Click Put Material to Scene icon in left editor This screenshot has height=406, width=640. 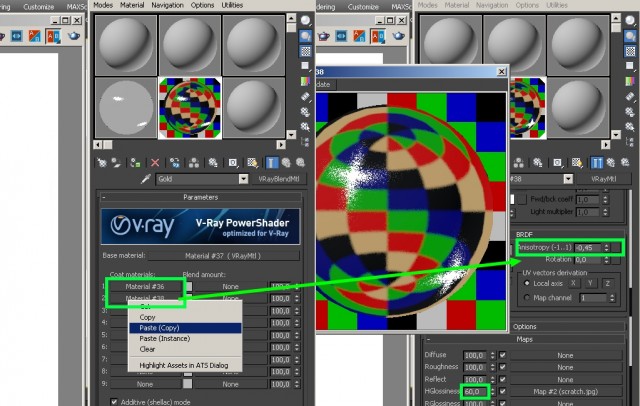116,163
